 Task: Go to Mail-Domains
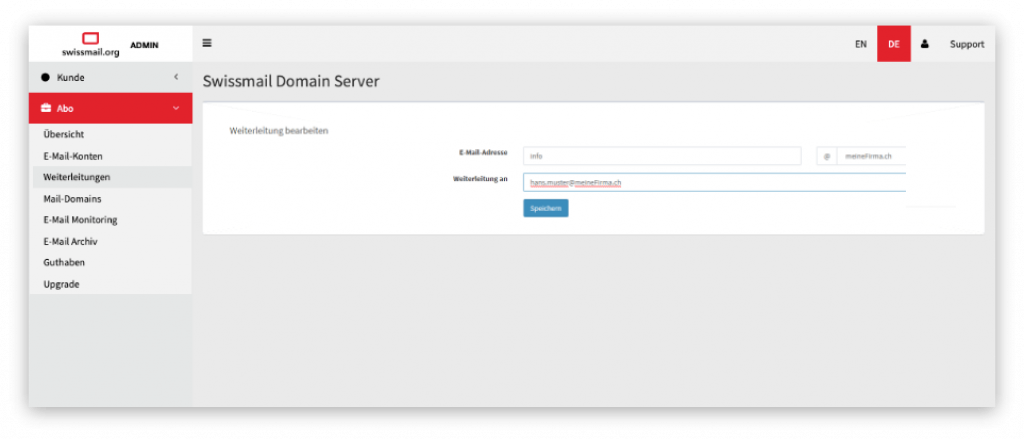pos(72,199)
